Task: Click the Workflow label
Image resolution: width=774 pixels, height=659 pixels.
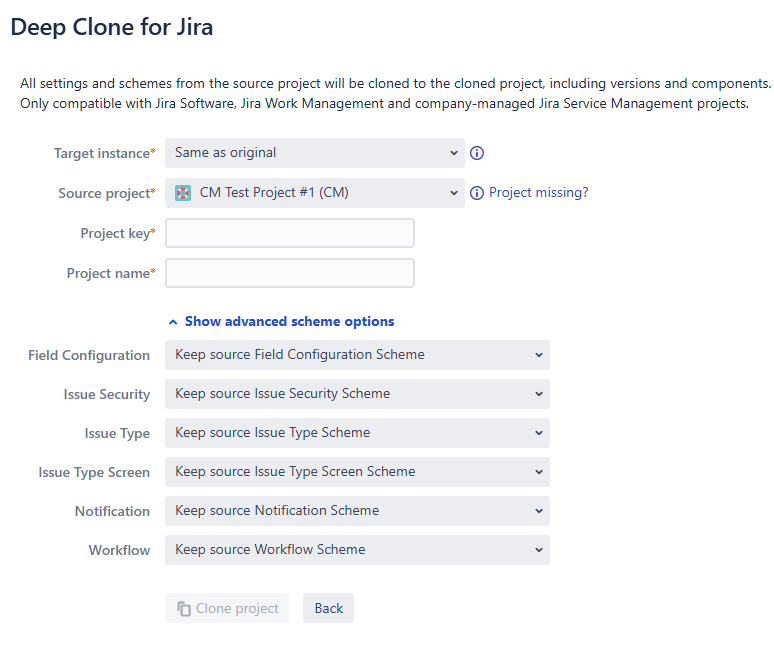Action: 119,550
